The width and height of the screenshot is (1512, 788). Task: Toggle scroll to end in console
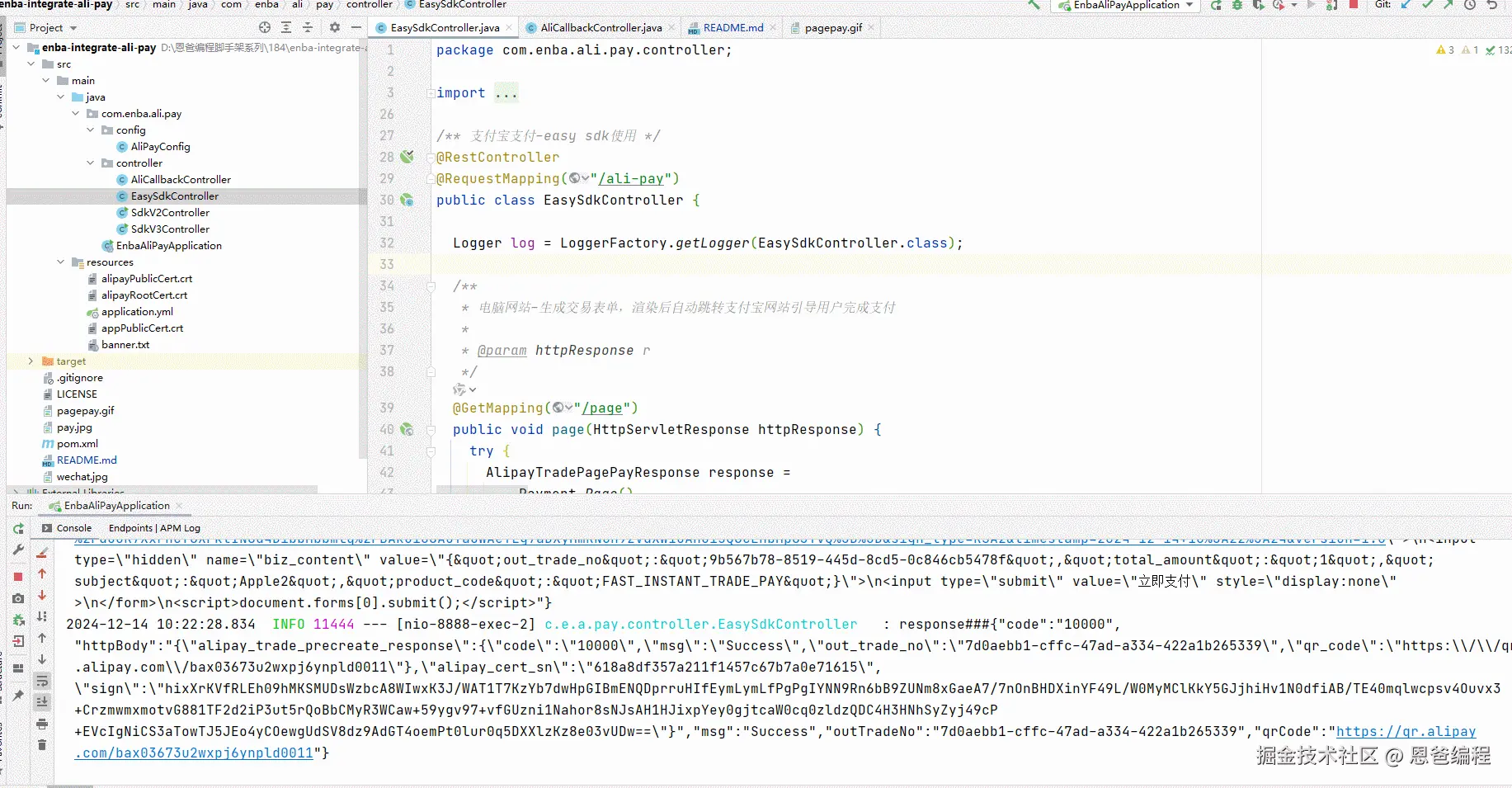pyautogui.click(x=42, y=702)
